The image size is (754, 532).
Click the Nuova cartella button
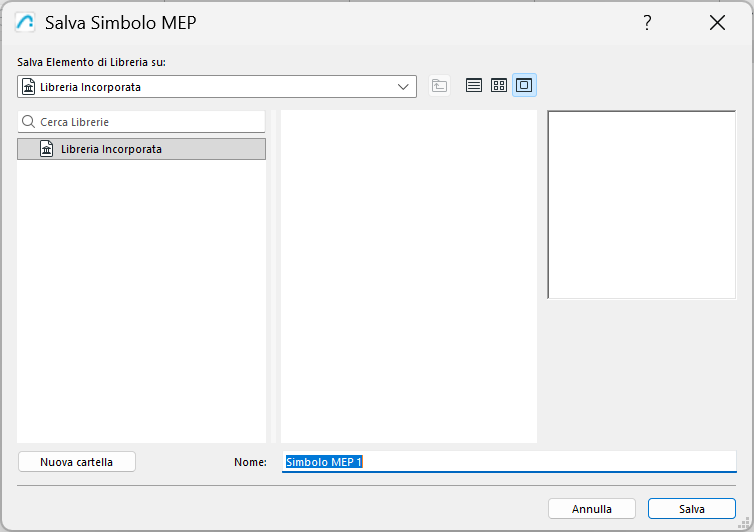coord(77,462)
